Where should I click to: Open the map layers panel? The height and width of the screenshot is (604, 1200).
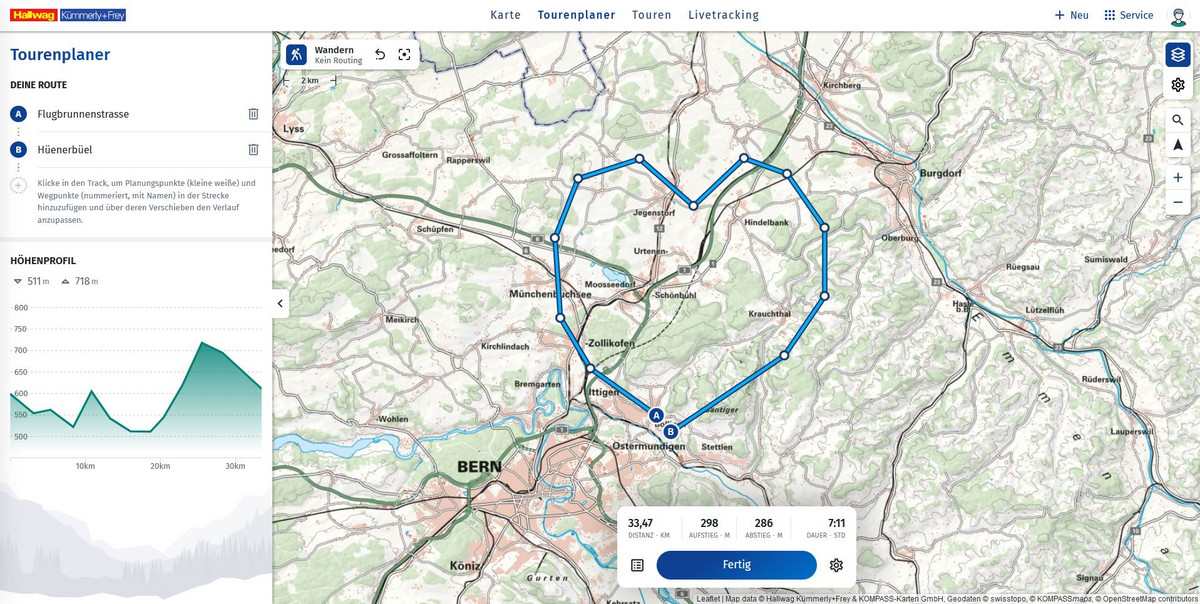click(1178, 55)
